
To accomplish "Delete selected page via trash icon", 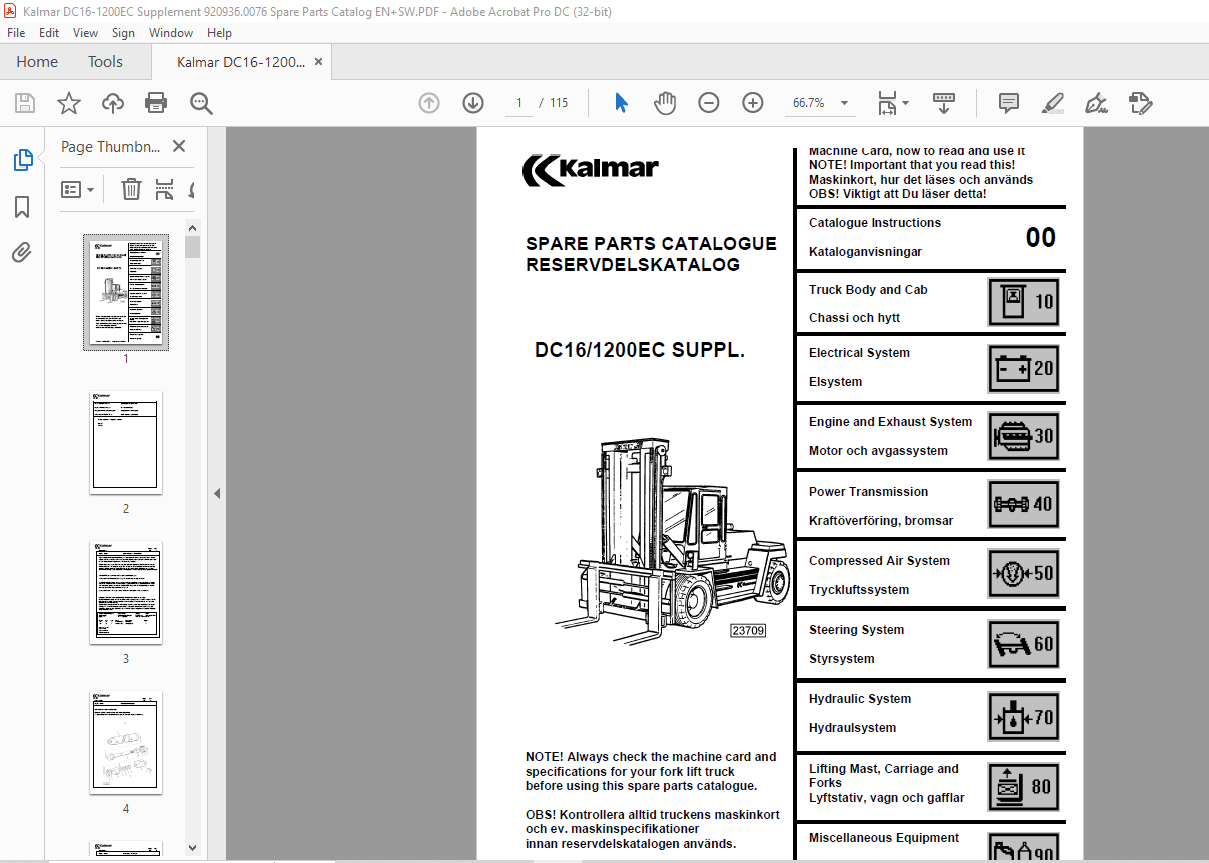I will click(x=130, y=189).
